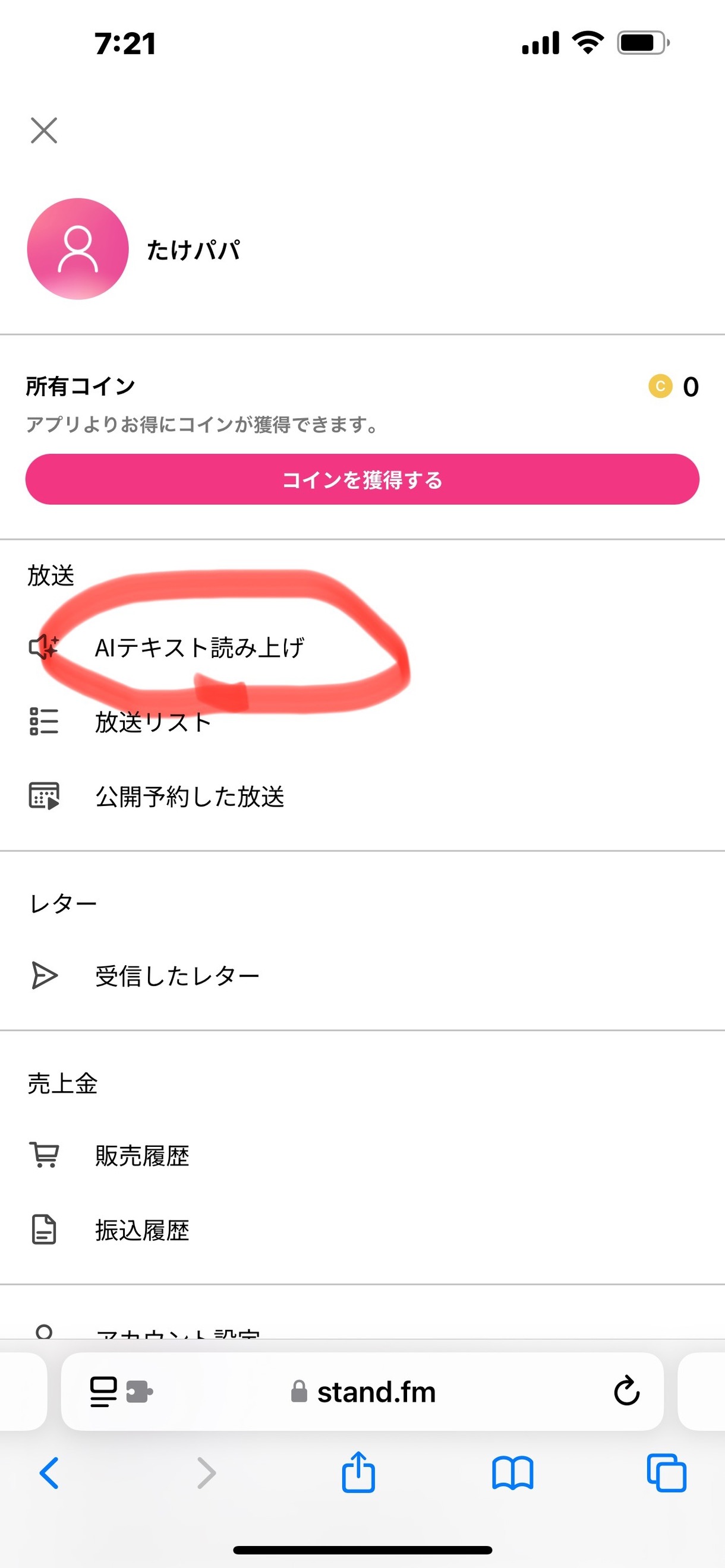This screenshot has width=725, height=1568.
Task: Tap the stand.fm address bar
Action: (x=362, y=1392)
